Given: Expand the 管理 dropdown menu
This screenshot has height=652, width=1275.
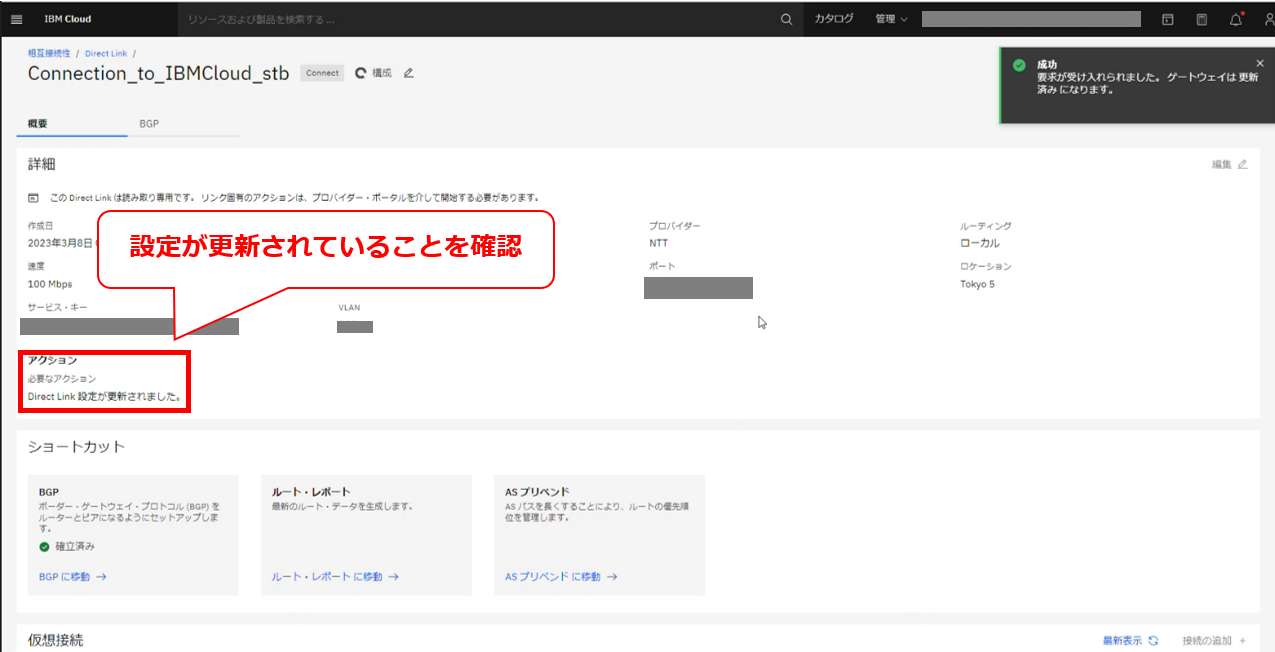Looking at the screenshot, I should pyautogui.click(x=890, y=19).
